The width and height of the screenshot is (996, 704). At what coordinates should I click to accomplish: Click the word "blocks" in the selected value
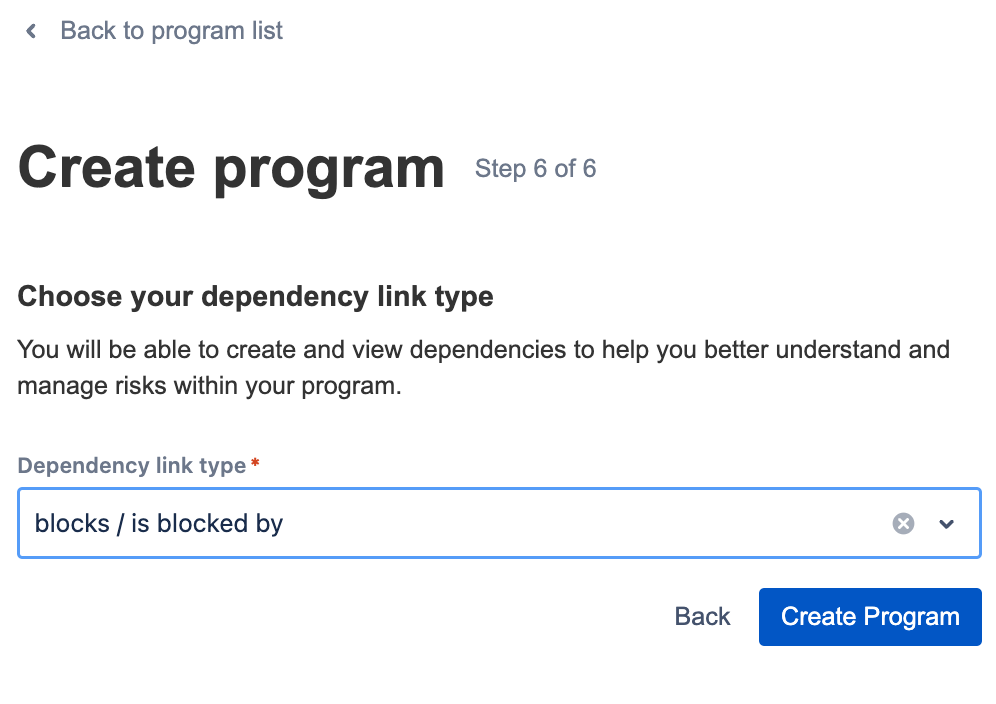point(72,523)
